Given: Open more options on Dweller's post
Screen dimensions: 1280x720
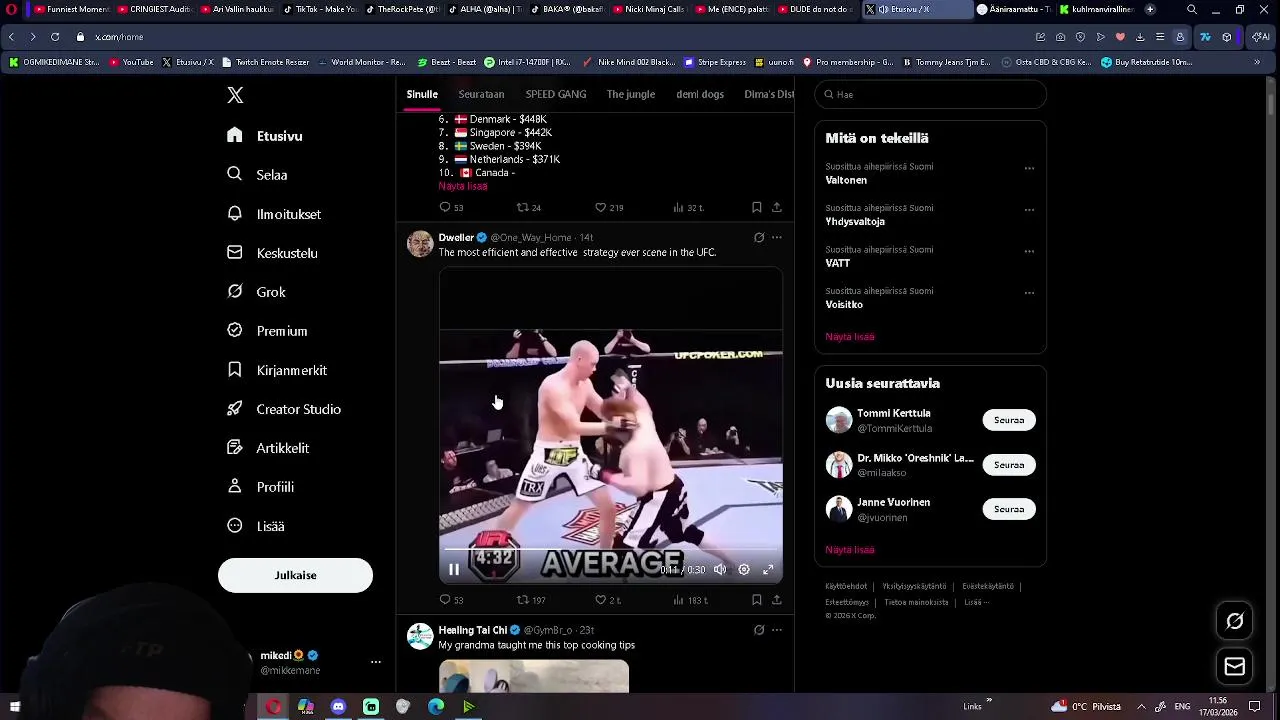Looking at the screenshot, I should pos(776,238).
